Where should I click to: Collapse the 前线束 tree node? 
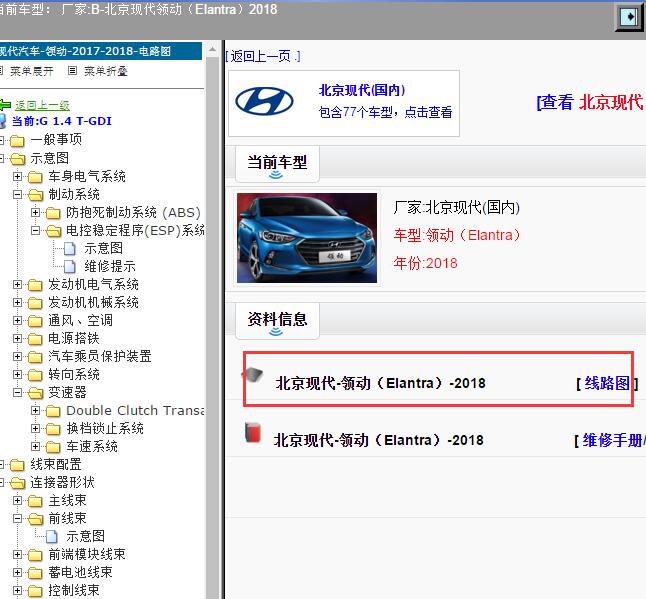17,519
